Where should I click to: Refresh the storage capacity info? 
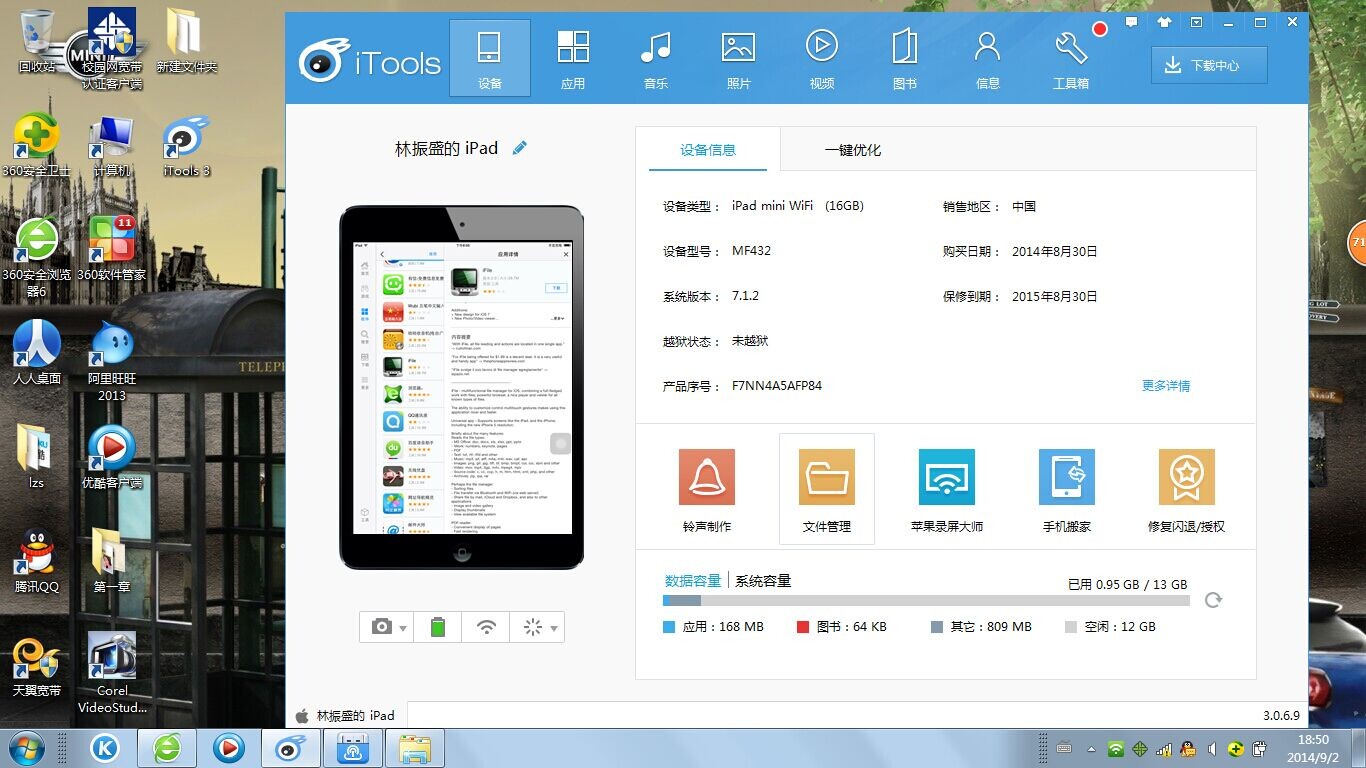click(1213, 600)
